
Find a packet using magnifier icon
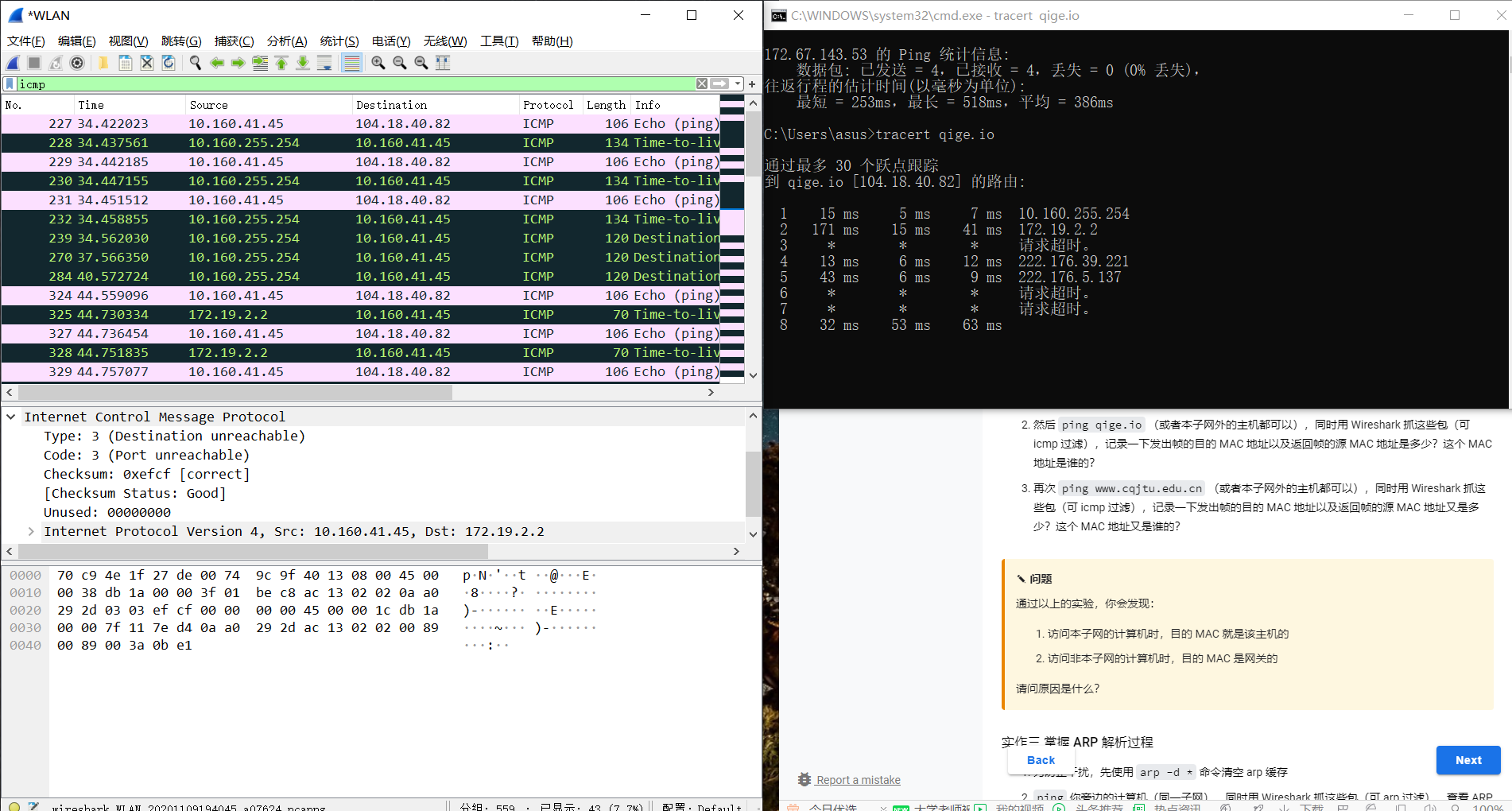tap(196, 63)
